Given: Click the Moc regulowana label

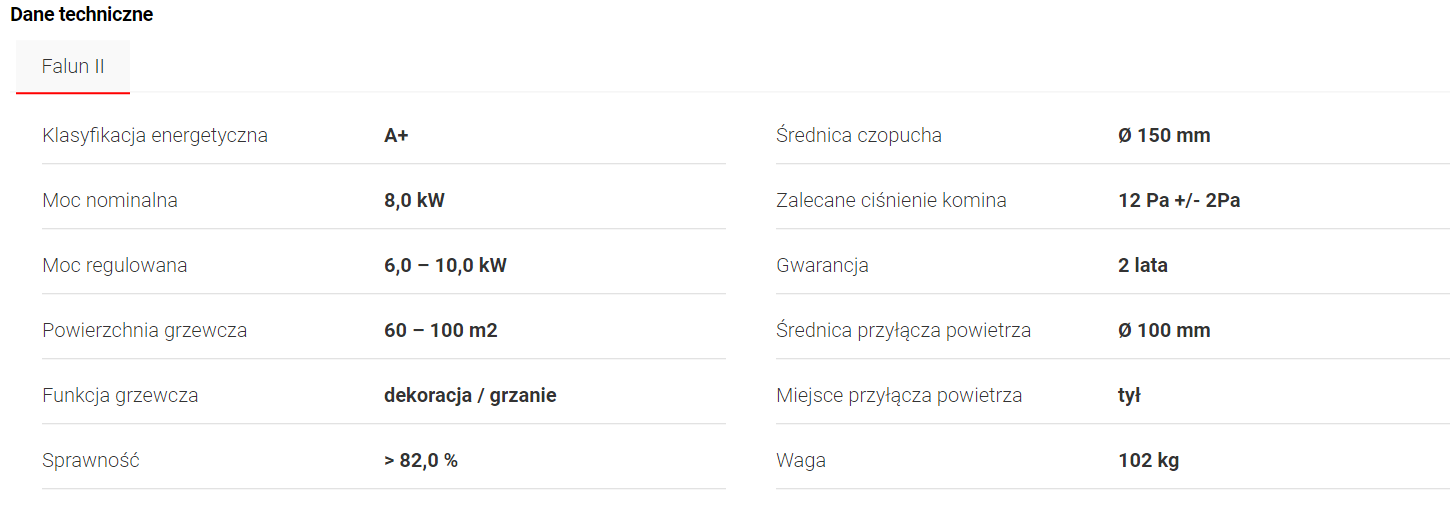Looking at the screenshot, I should [x=115, y=265].
